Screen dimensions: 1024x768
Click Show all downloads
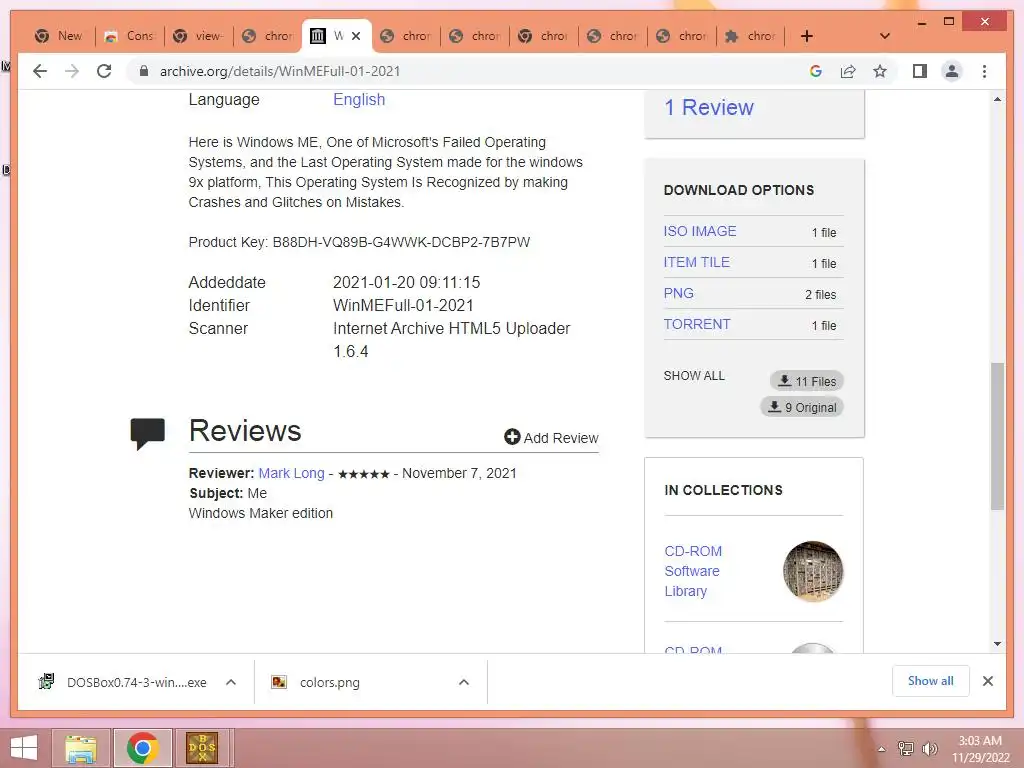pos(931,680)
